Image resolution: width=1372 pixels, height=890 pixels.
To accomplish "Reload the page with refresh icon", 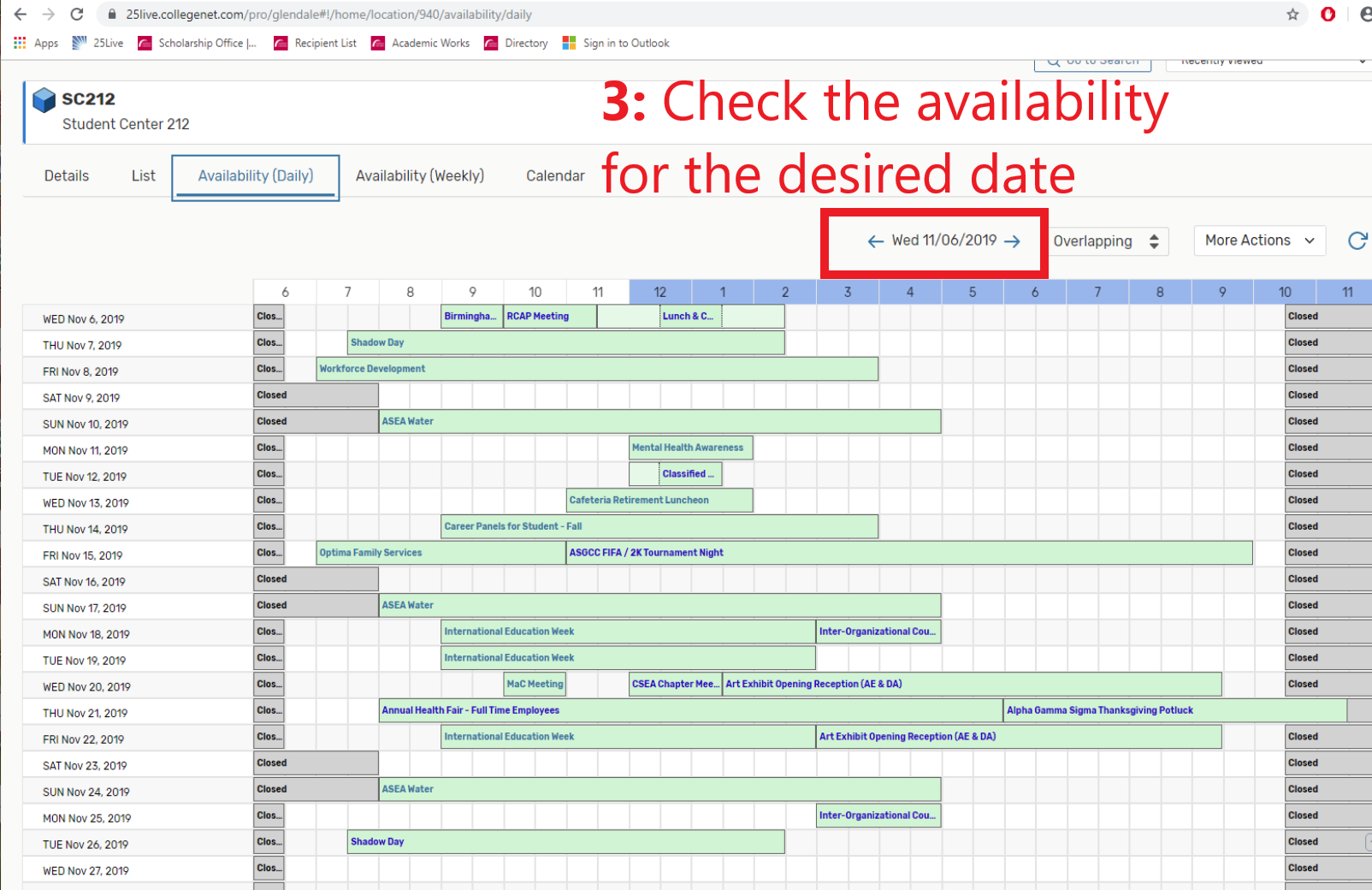I will click(x=77, y=15).
